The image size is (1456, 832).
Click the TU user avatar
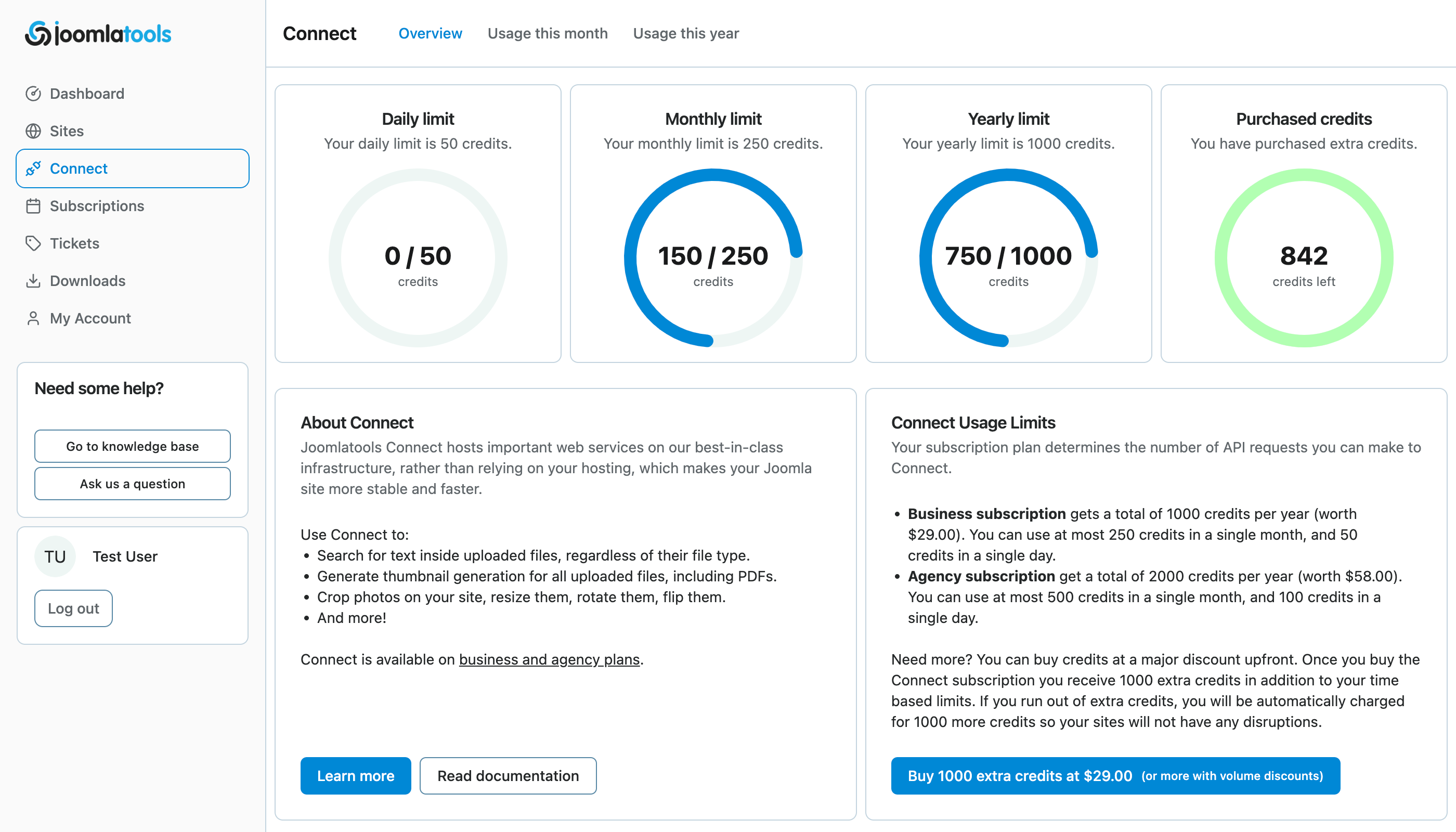point(55,556)
